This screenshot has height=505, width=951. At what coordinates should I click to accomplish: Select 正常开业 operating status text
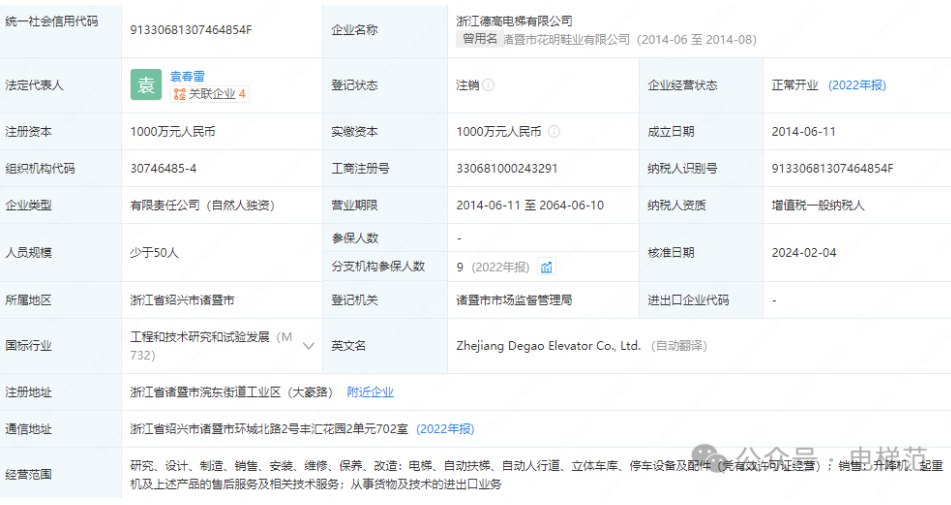[x=795, y=85]
